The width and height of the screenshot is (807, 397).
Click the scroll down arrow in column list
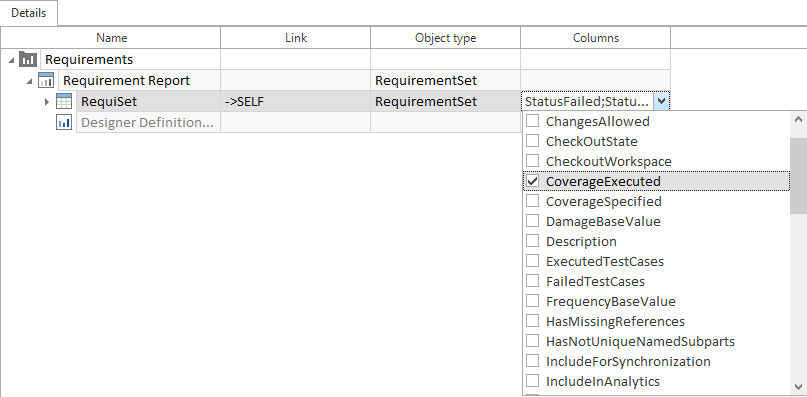(x=798, y=386)
